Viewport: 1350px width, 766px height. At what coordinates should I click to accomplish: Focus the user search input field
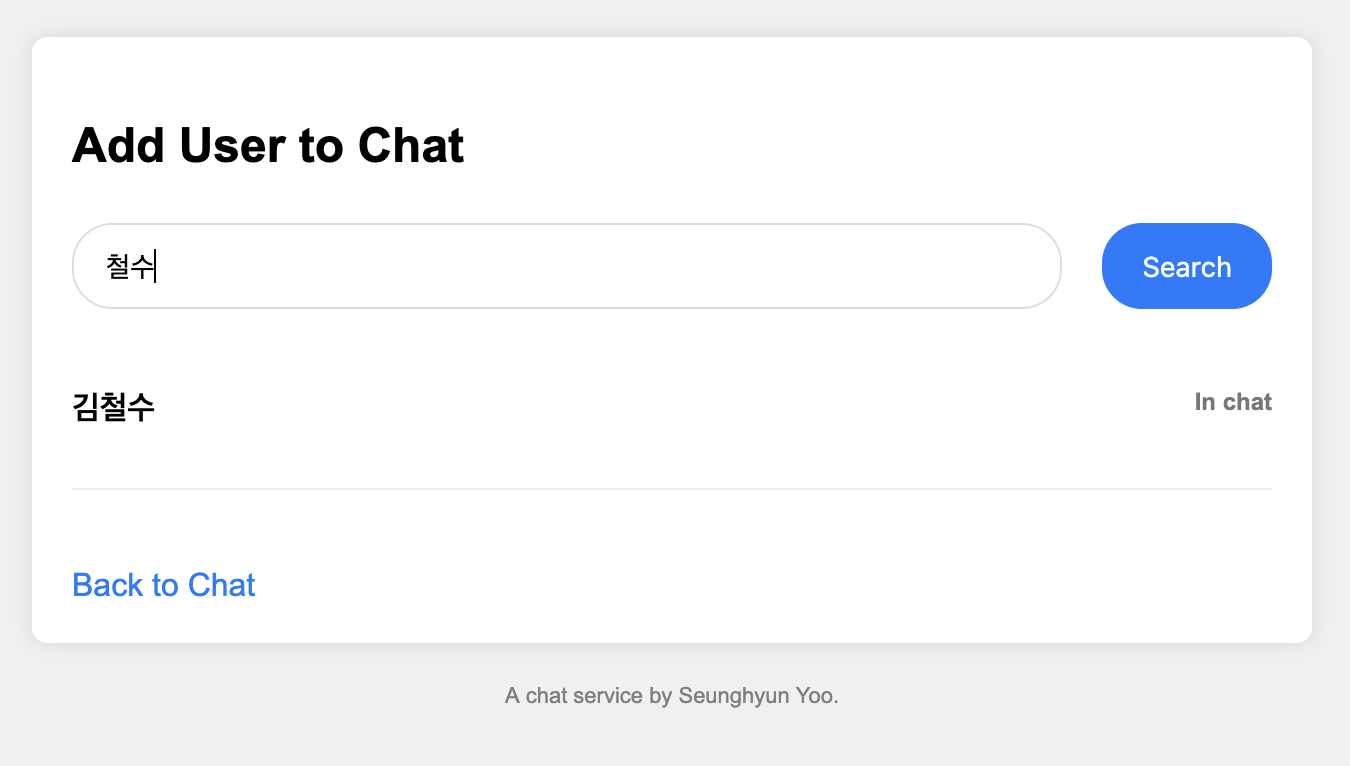(x=566, y=266)
